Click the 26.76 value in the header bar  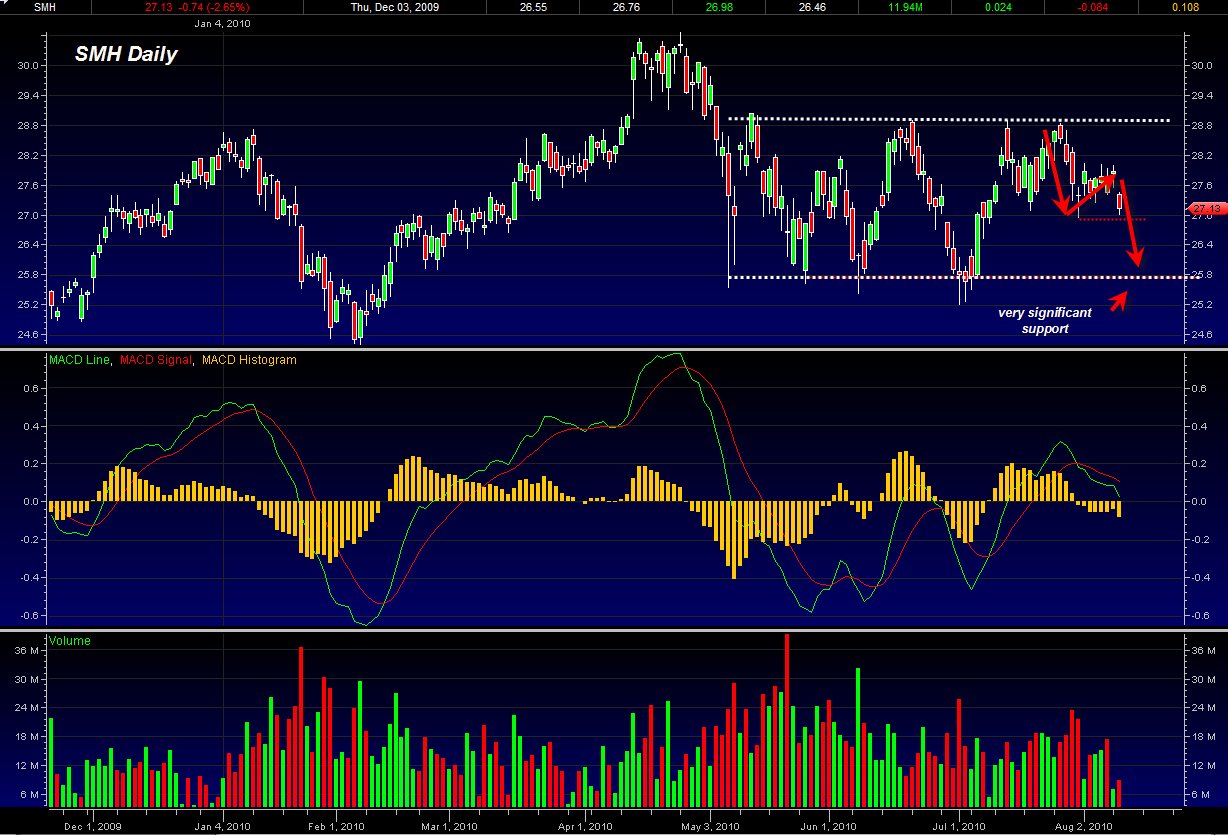(x=626, y=7)
